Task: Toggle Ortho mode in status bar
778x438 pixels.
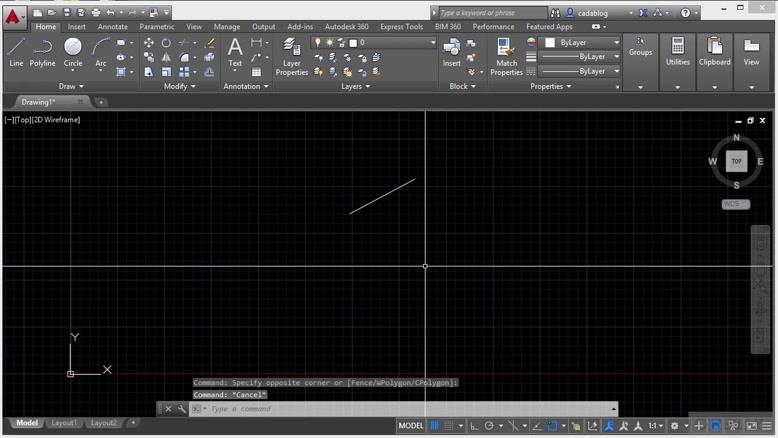Action: 474,426
